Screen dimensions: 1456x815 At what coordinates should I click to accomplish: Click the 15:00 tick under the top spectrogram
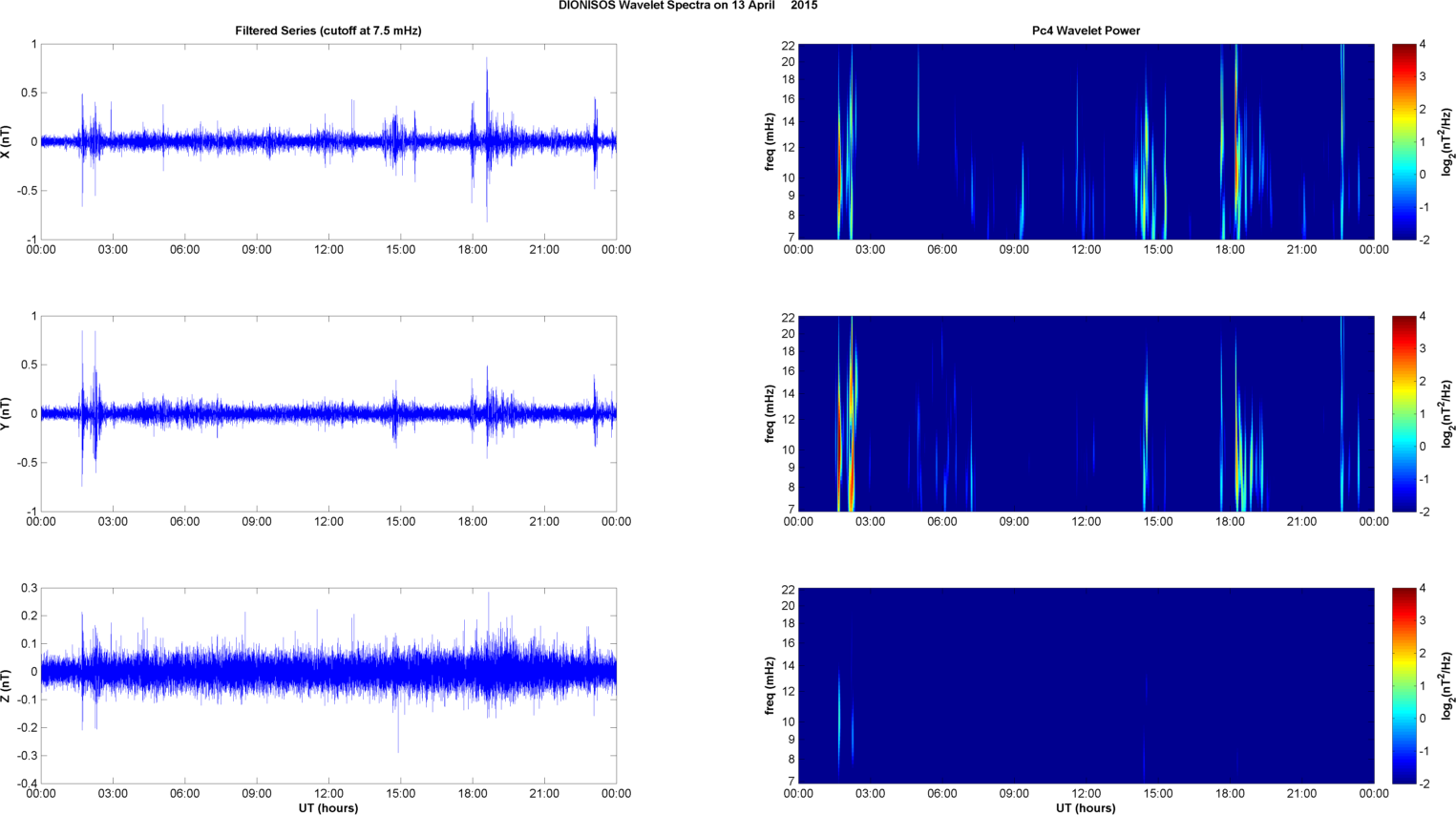click(x=1158, y=250)
